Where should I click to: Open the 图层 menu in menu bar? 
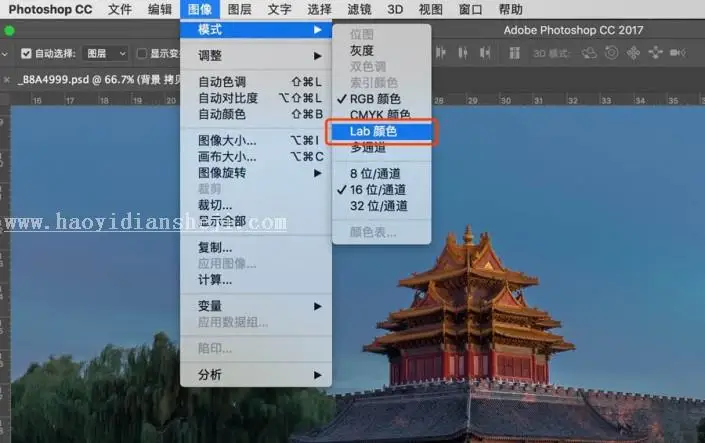[x=239, y=9]
